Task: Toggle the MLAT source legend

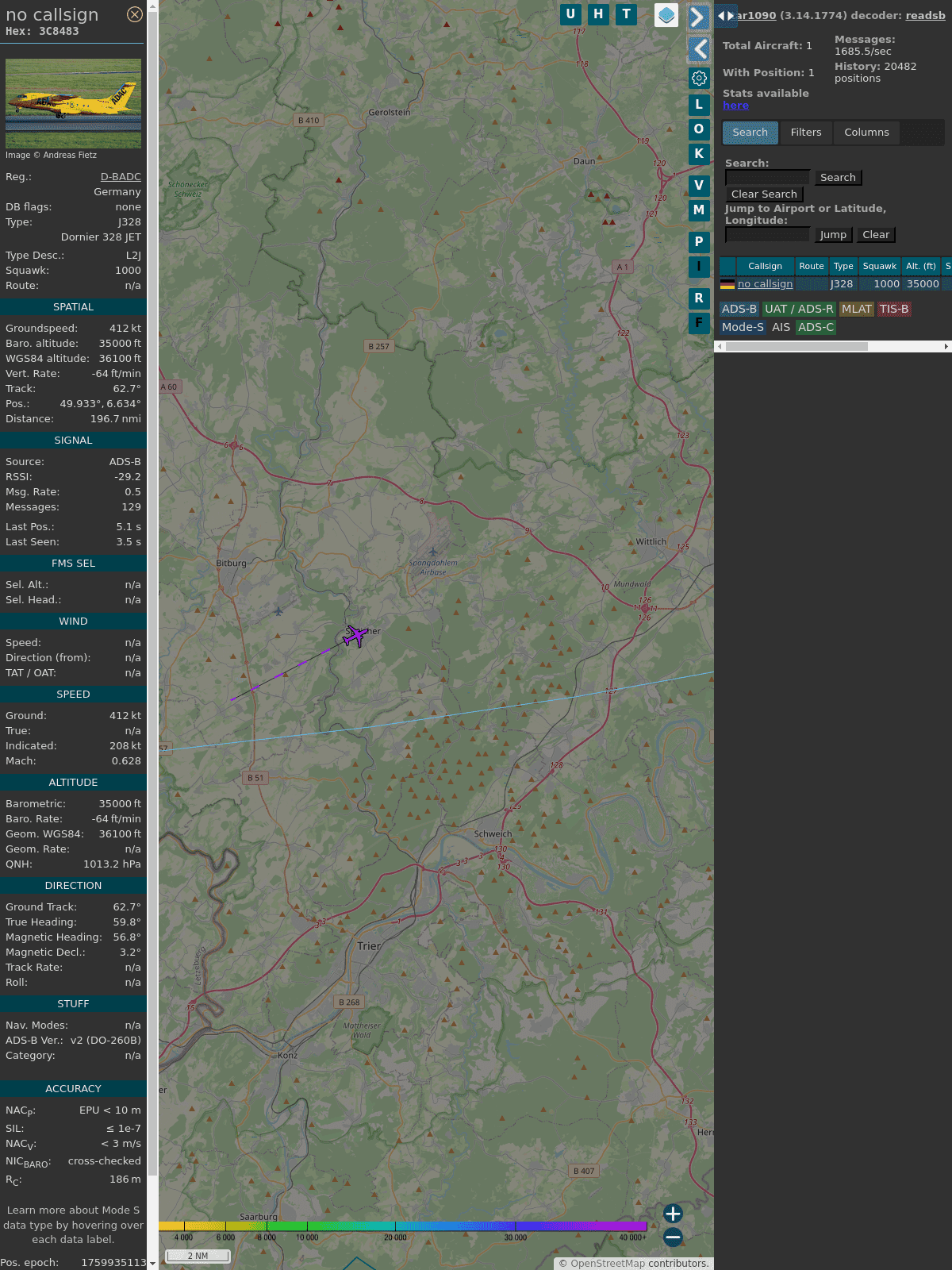Action: click(x=857, y=310)
